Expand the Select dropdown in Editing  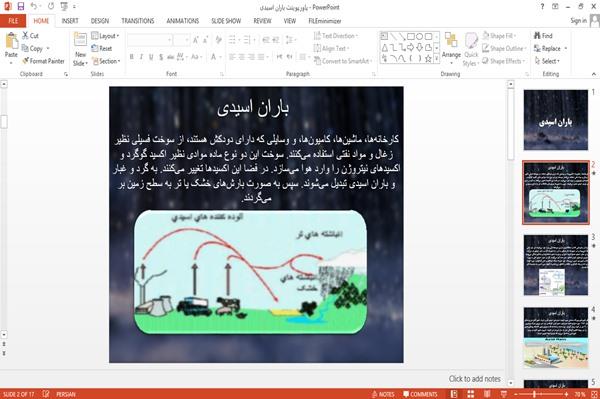click(x=547, y=61)
